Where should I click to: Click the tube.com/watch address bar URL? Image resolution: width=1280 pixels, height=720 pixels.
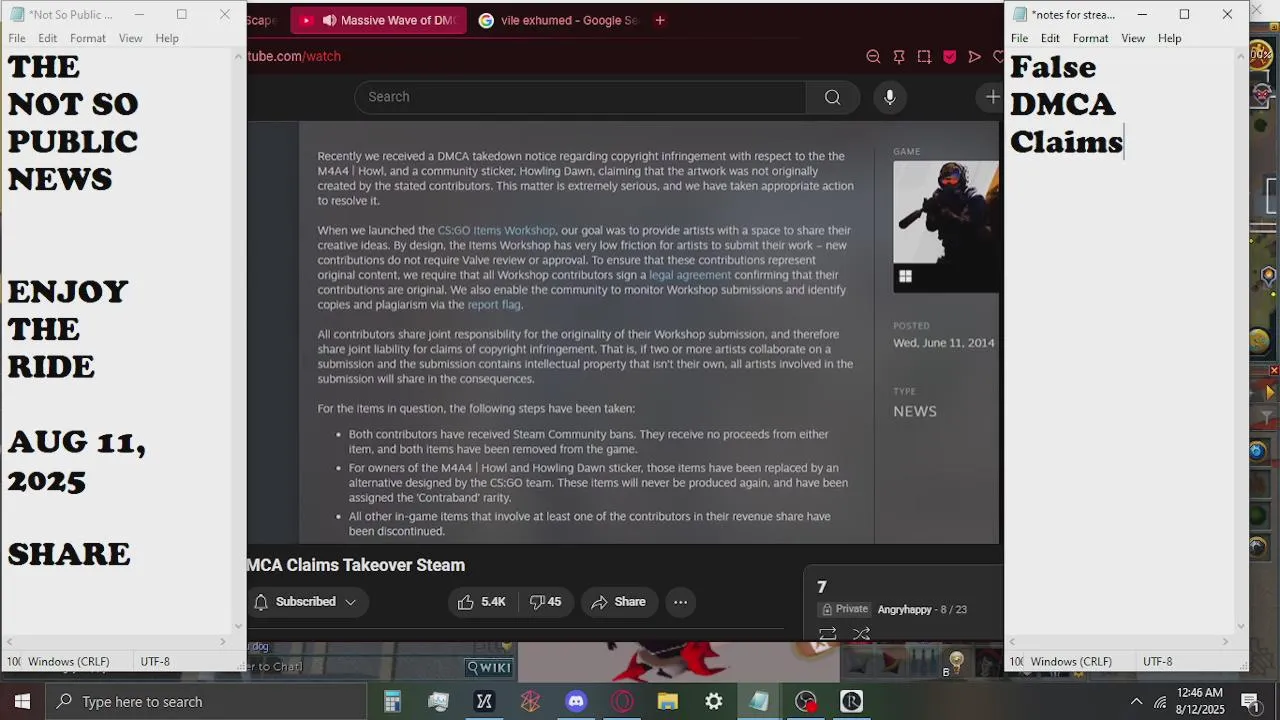pos(294,57)
